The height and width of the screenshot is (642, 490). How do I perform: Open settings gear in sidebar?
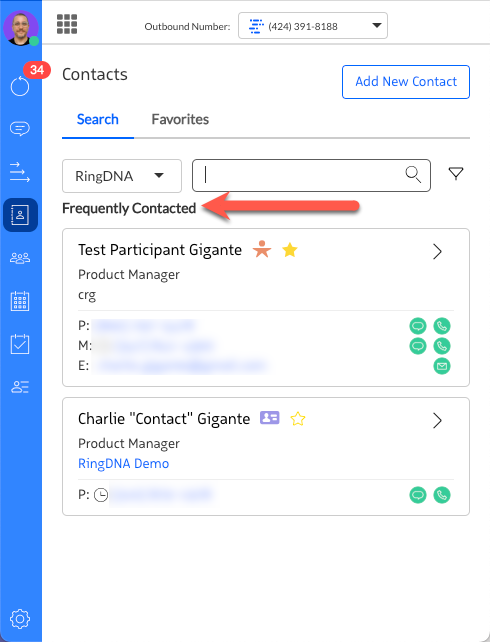20,619
